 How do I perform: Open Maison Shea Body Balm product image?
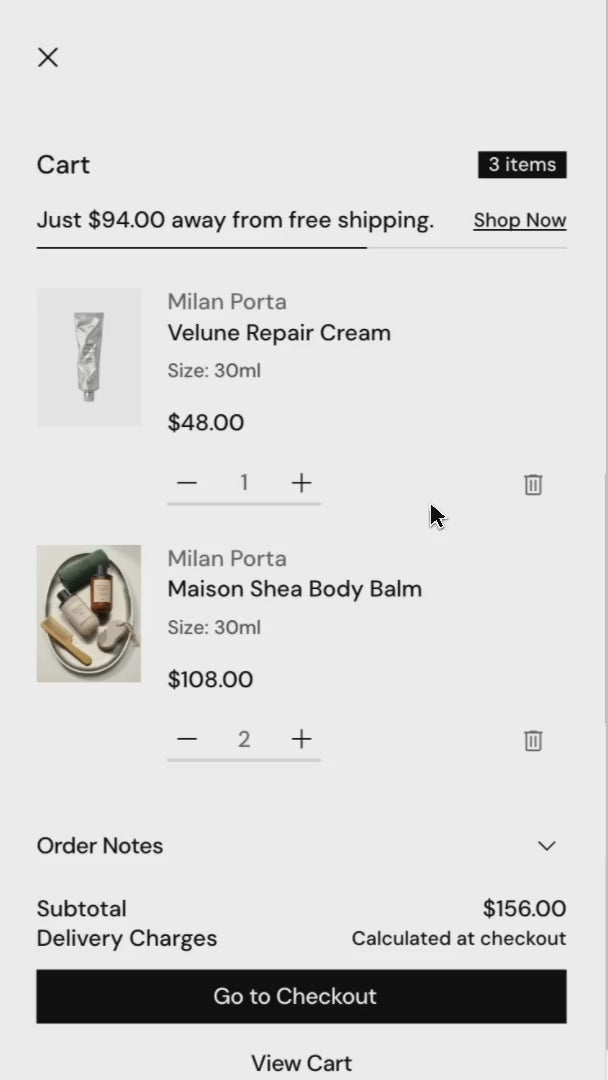click(x=89, y=614)
